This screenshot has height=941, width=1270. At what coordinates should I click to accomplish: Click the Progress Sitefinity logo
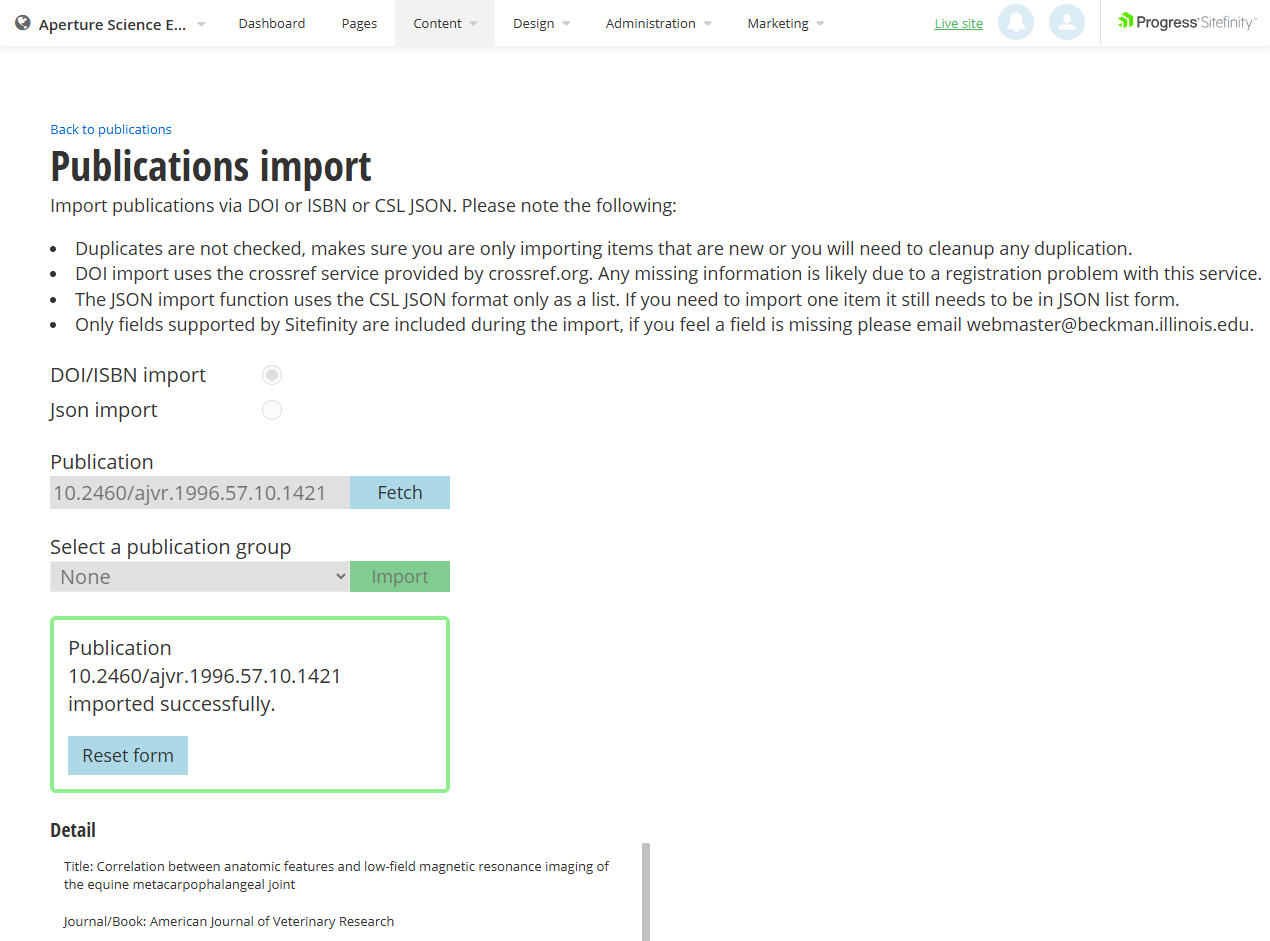click(1186, 20)
